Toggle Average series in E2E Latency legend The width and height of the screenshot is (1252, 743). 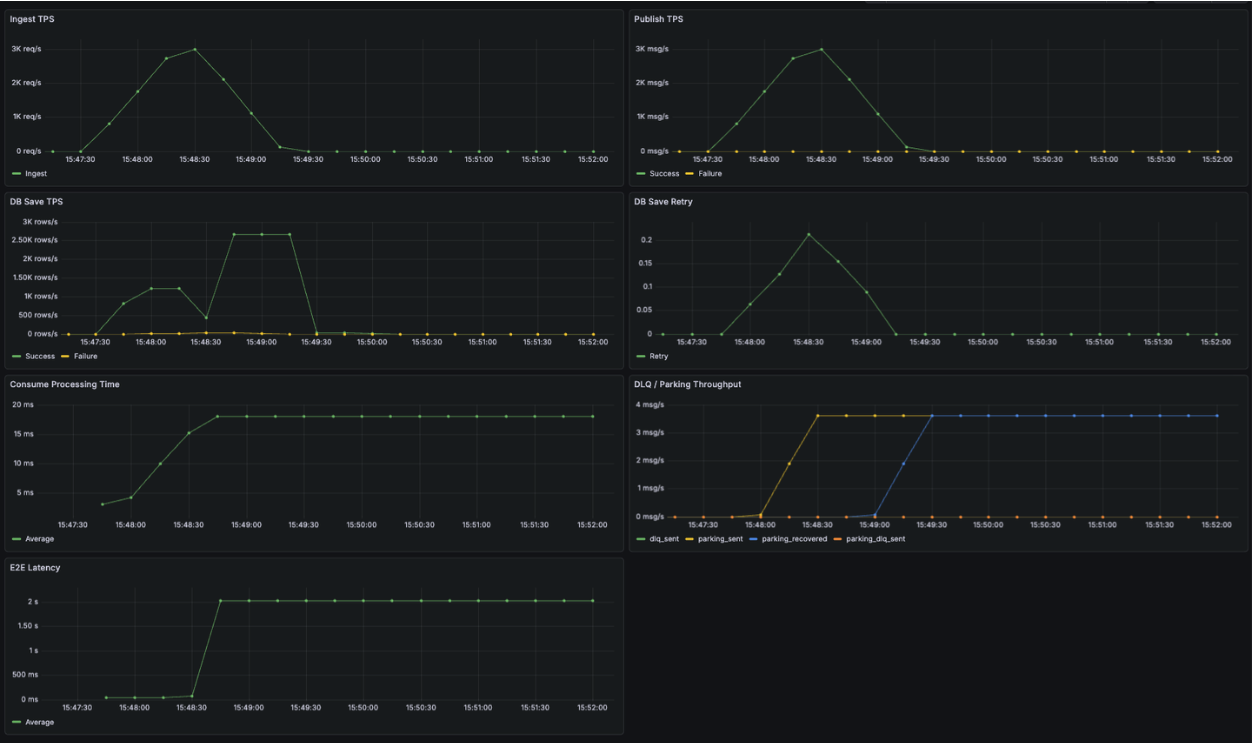point(41,722)
